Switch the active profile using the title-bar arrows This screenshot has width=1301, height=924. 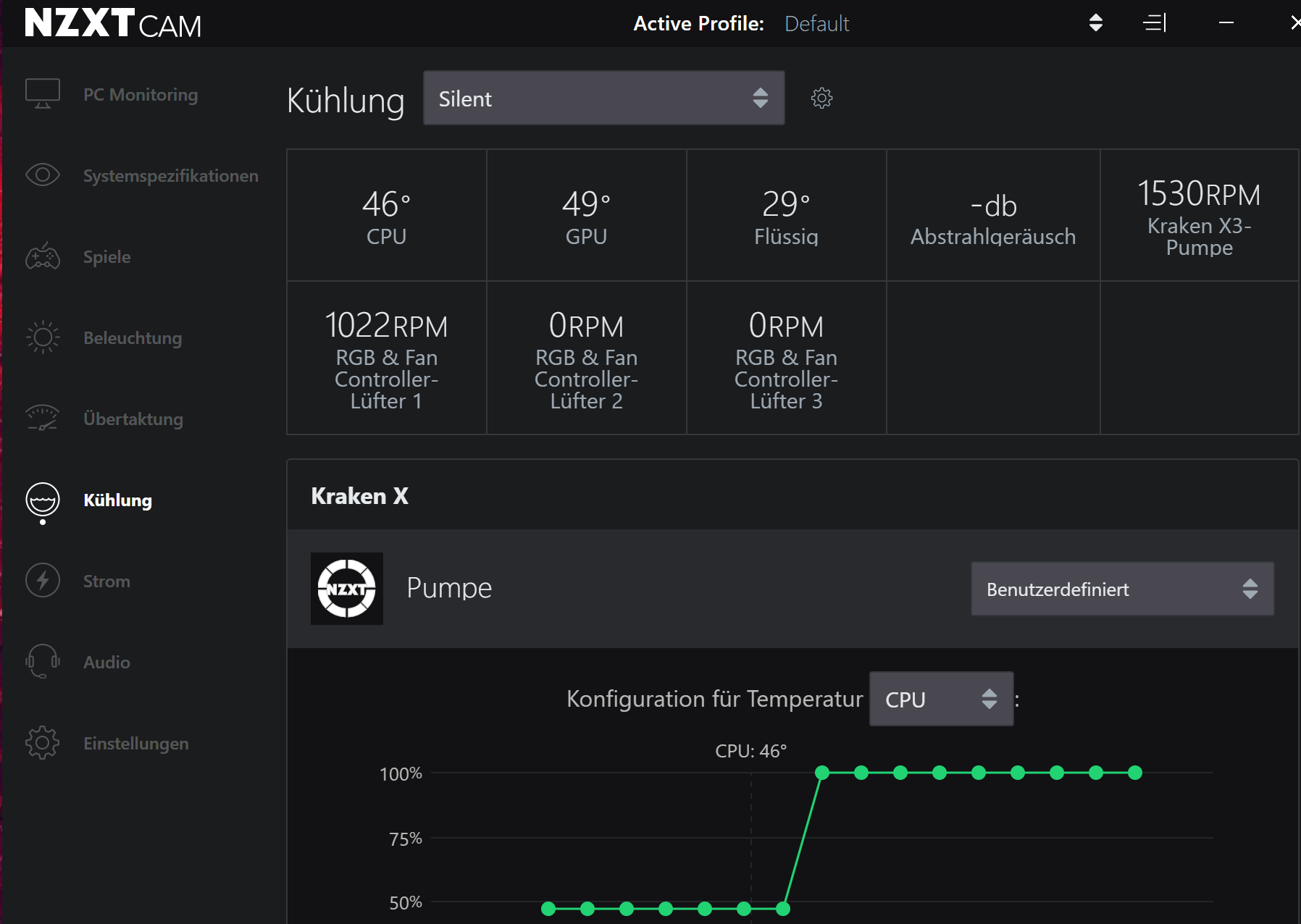[1096, 23]
